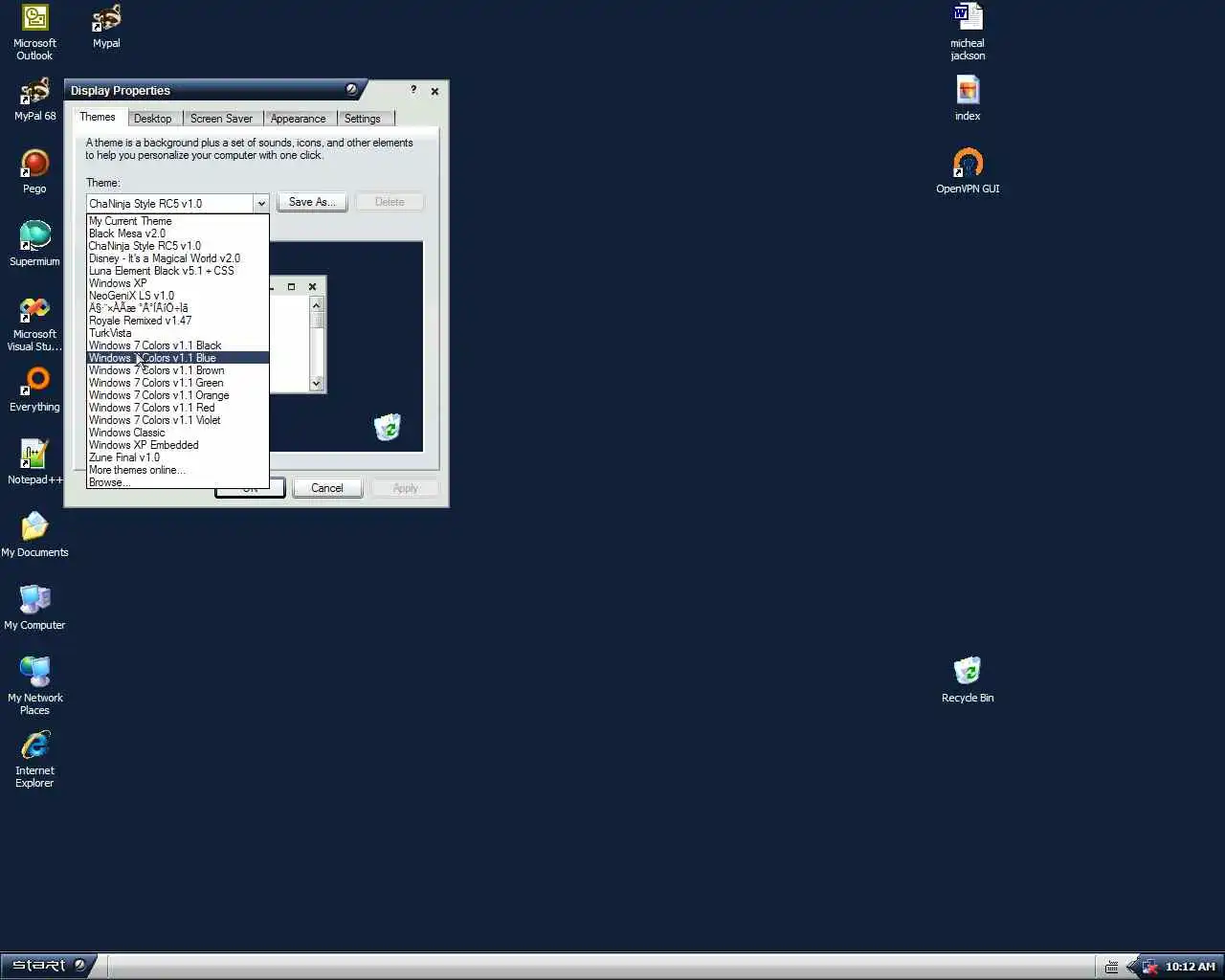1225x980 pixels.
Task: Click the Browse... list entry
Action: pos(177,482)
